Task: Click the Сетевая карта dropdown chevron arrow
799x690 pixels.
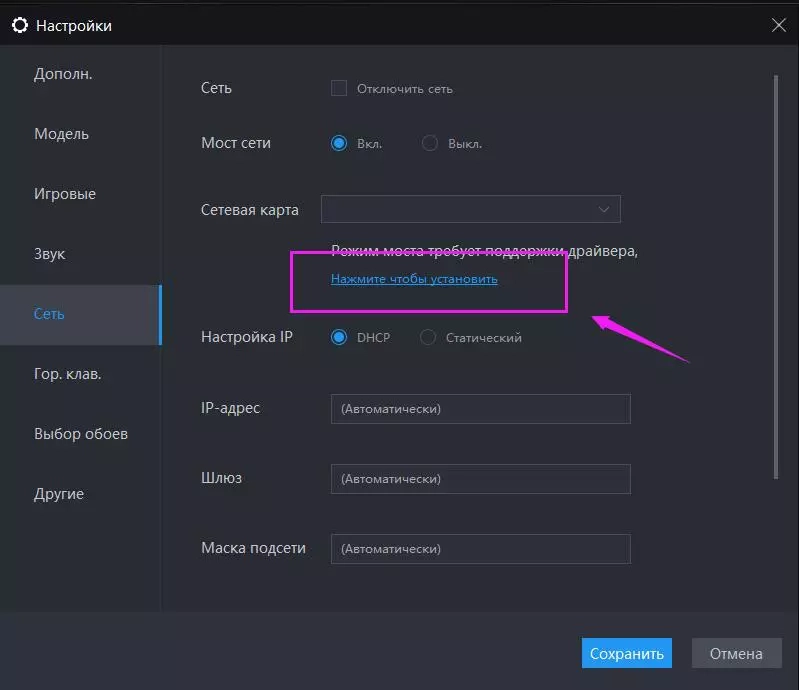Action: tap(604, 209)
